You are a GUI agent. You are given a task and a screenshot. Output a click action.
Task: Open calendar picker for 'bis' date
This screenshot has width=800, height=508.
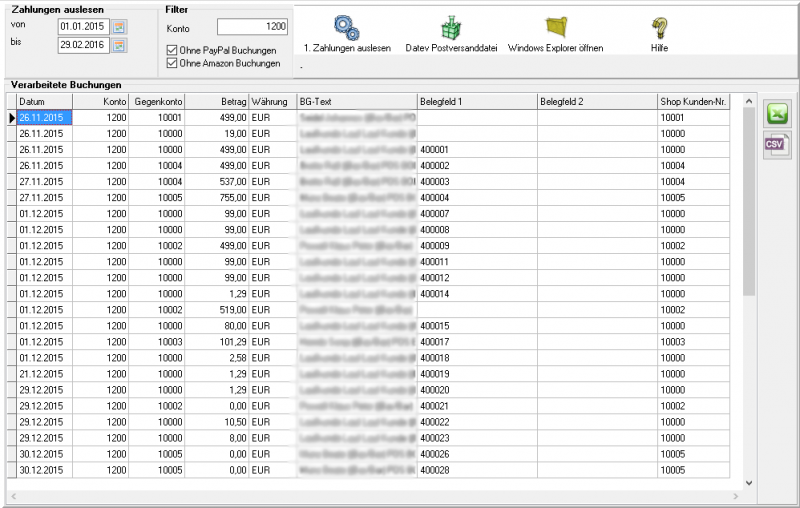(119, 45)
